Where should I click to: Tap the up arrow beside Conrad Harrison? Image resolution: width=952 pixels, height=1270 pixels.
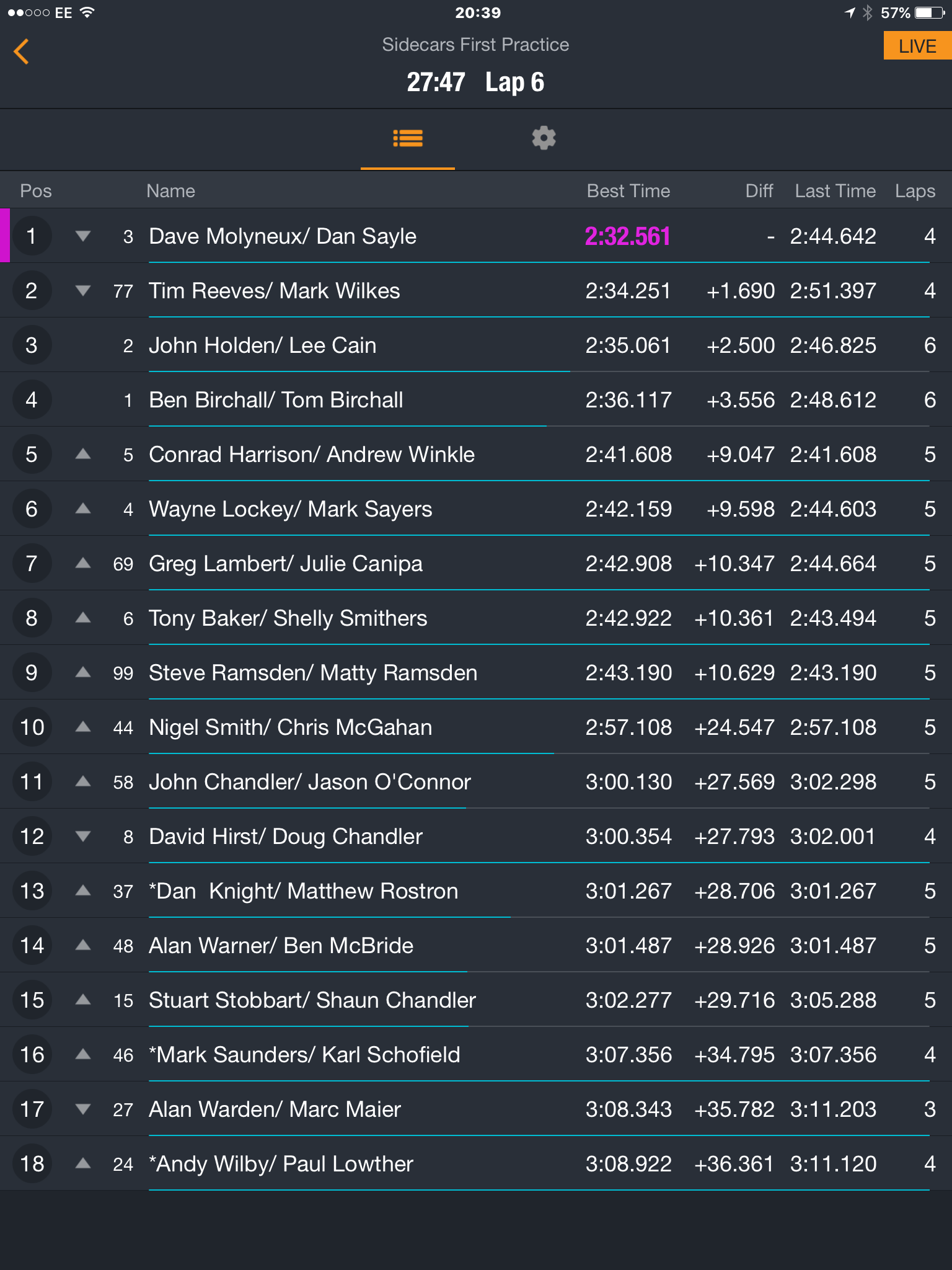pyautogui.click(x=83, y=454)
